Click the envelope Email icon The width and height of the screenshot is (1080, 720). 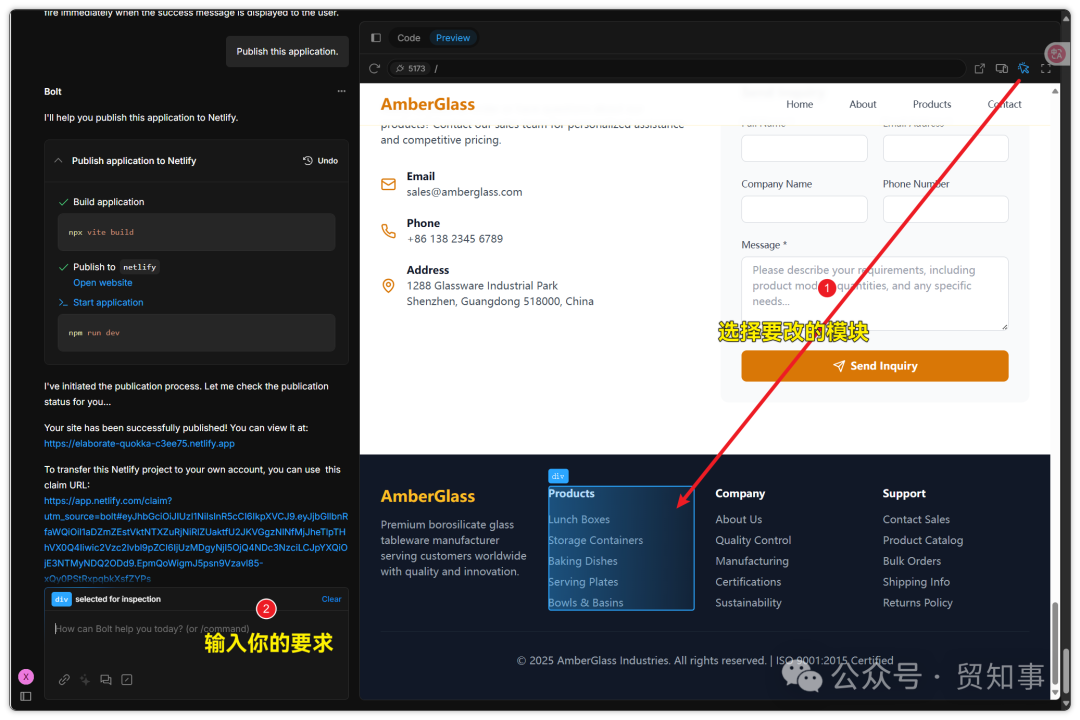[388, 184]
